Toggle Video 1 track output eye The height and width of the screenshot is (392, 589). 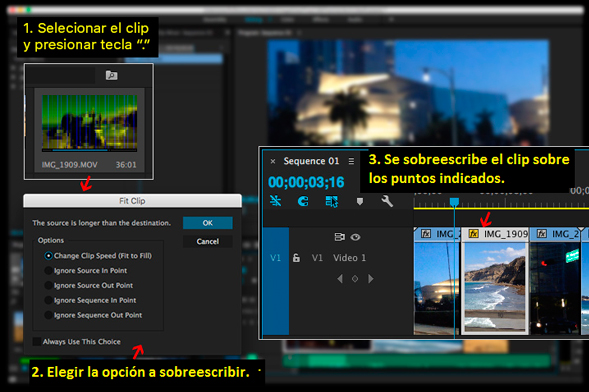(355, 237)
